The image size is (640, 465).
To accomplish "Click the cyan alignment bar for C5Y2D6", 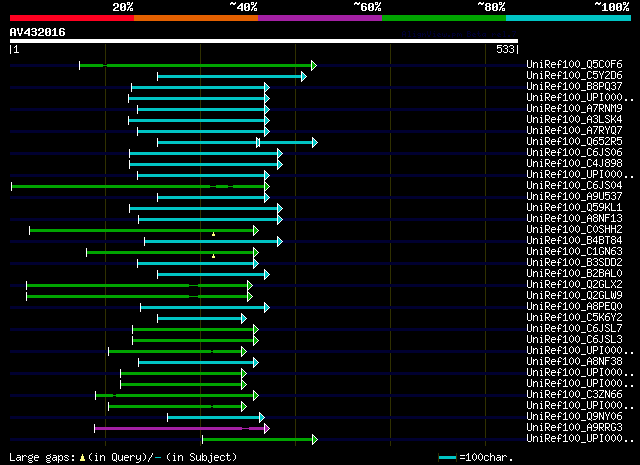I will point(232,76).
